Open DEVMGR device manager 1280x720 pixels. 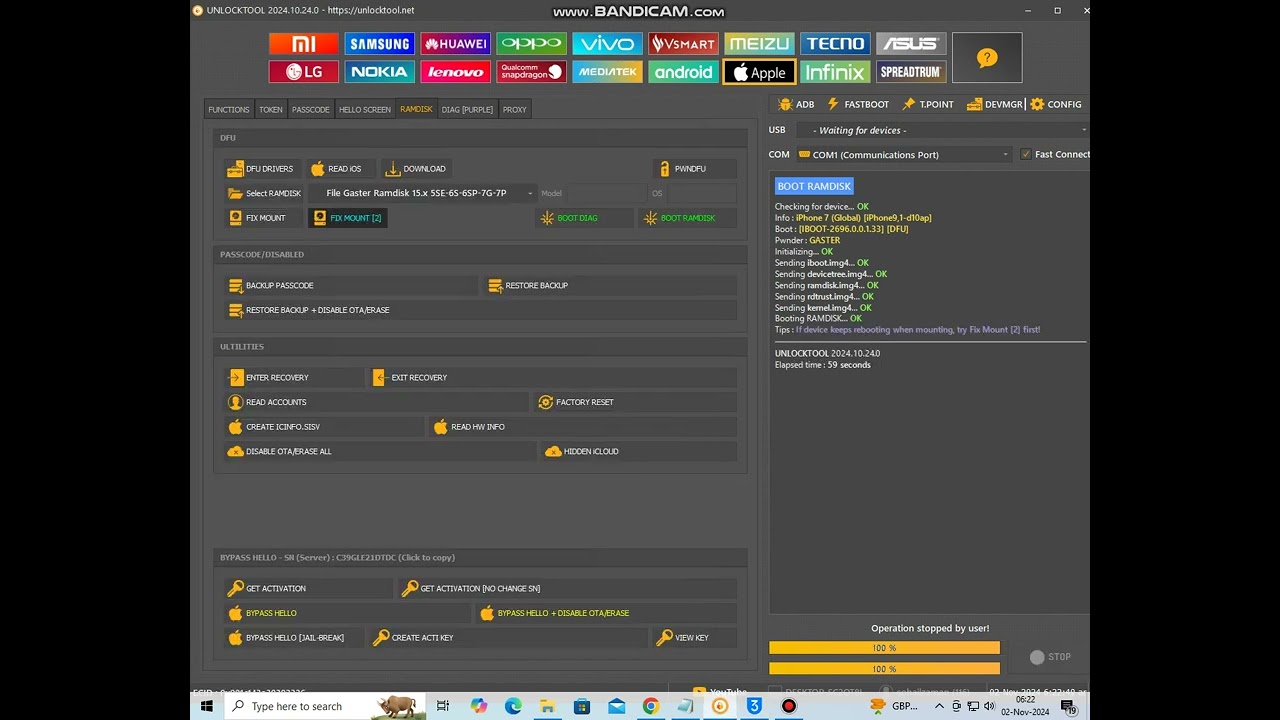(x=995, y=104)
